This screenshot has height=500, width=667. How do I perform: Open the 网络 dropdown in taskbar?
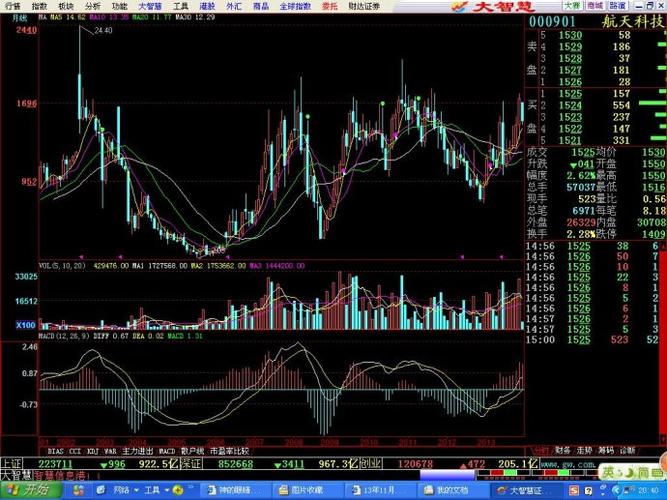(125, 490)
